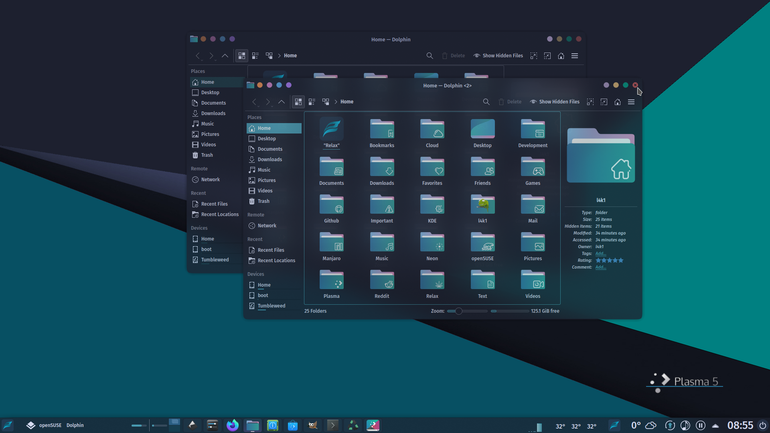Open search in front Dolphin window

click(x=486, y=102)
